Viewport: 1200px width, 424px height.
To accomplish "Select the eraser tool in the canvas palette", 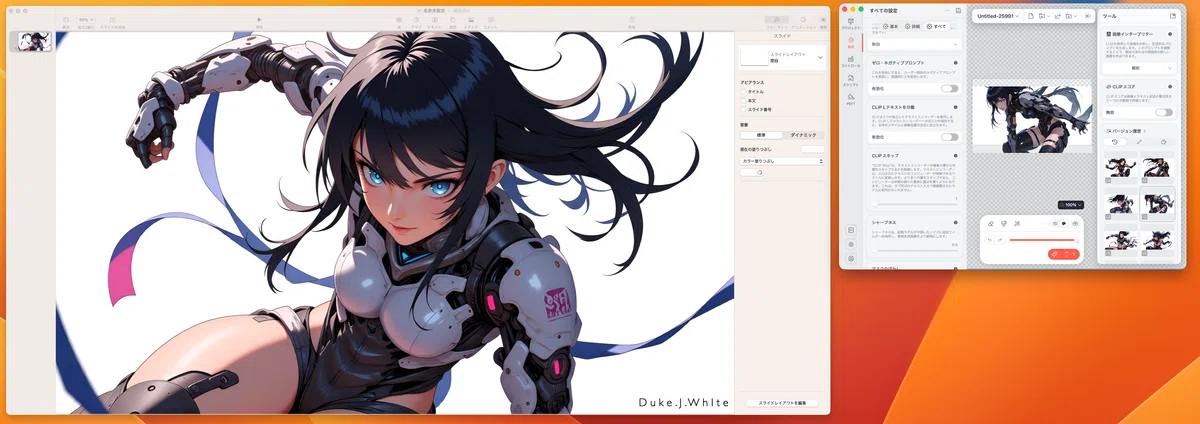I will tap(990, 224).
